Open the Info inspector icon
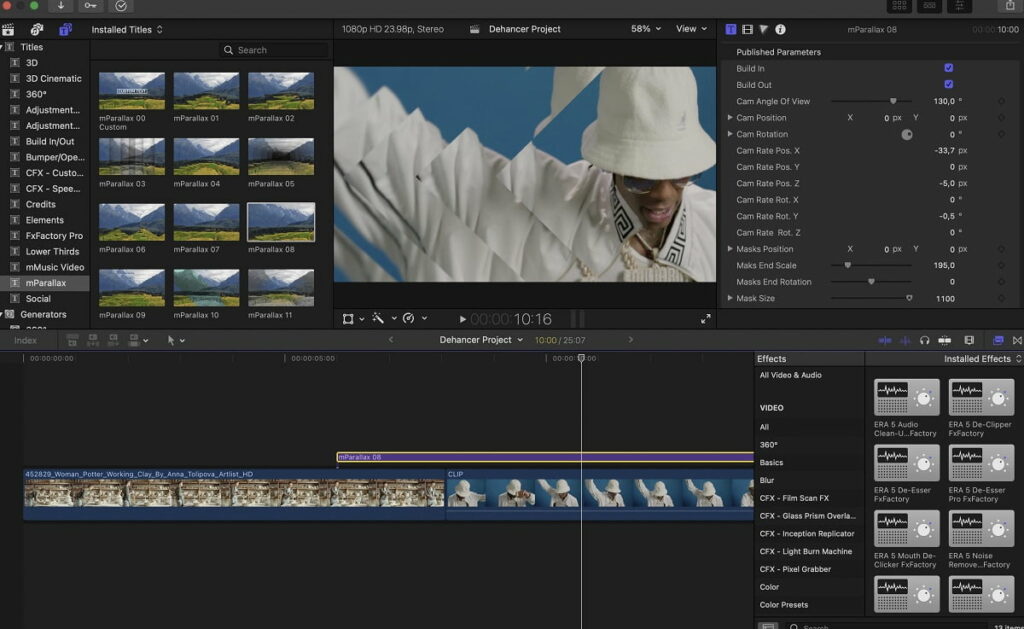The width and height of the screenshot is (1024, 629). click(780, 30)
